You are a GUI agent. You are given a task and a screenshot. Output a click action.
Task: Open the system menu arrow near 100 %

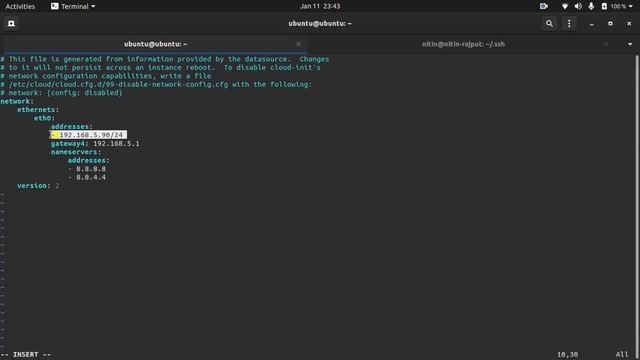pos(631,6)
